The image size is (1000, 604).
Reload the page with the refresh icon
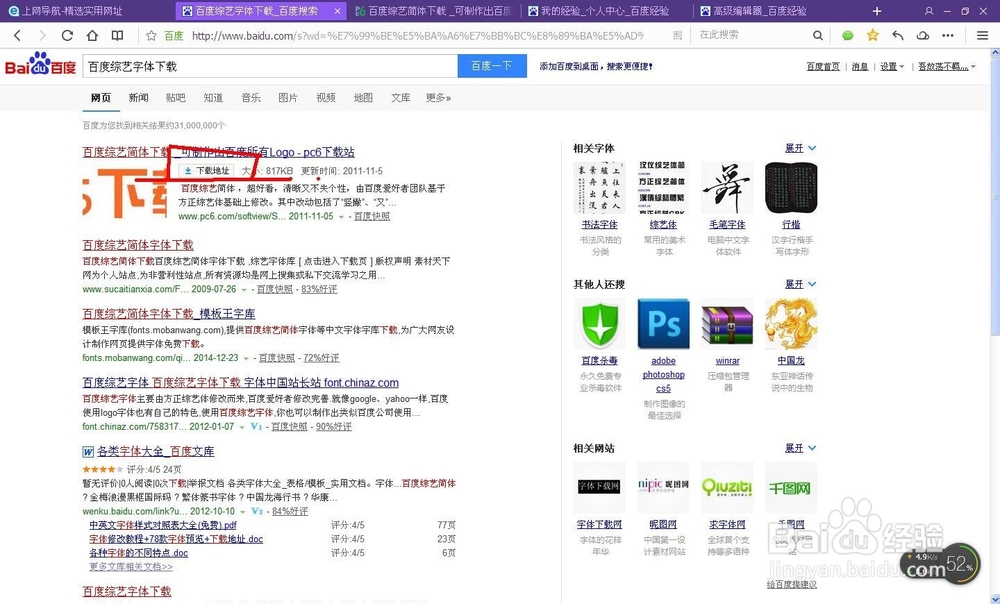point(67,36)
